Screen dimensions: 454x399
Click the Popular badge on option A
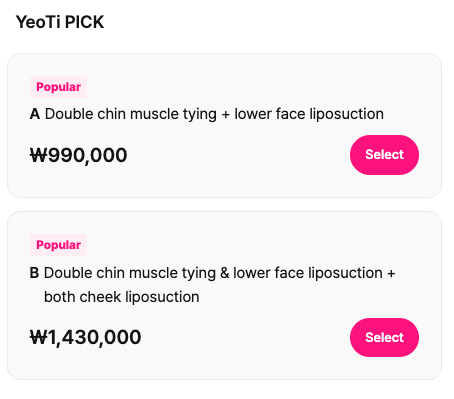pyautogui.click(x=58, y=87)
